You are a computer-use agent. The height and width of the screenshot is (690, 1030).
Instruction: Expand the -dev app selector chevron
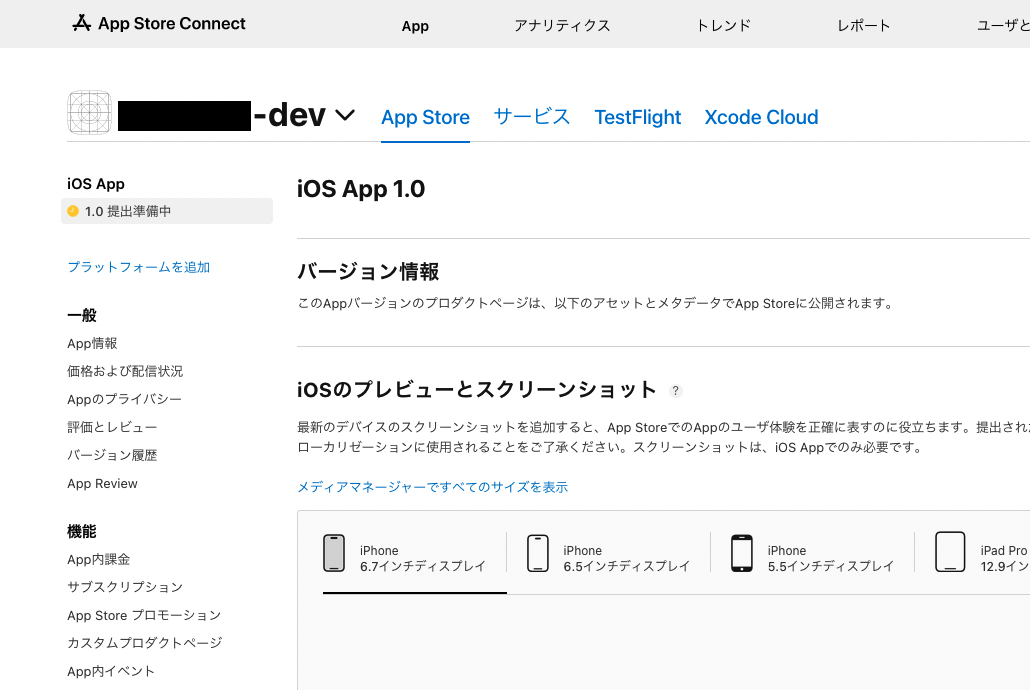point(344,116)
